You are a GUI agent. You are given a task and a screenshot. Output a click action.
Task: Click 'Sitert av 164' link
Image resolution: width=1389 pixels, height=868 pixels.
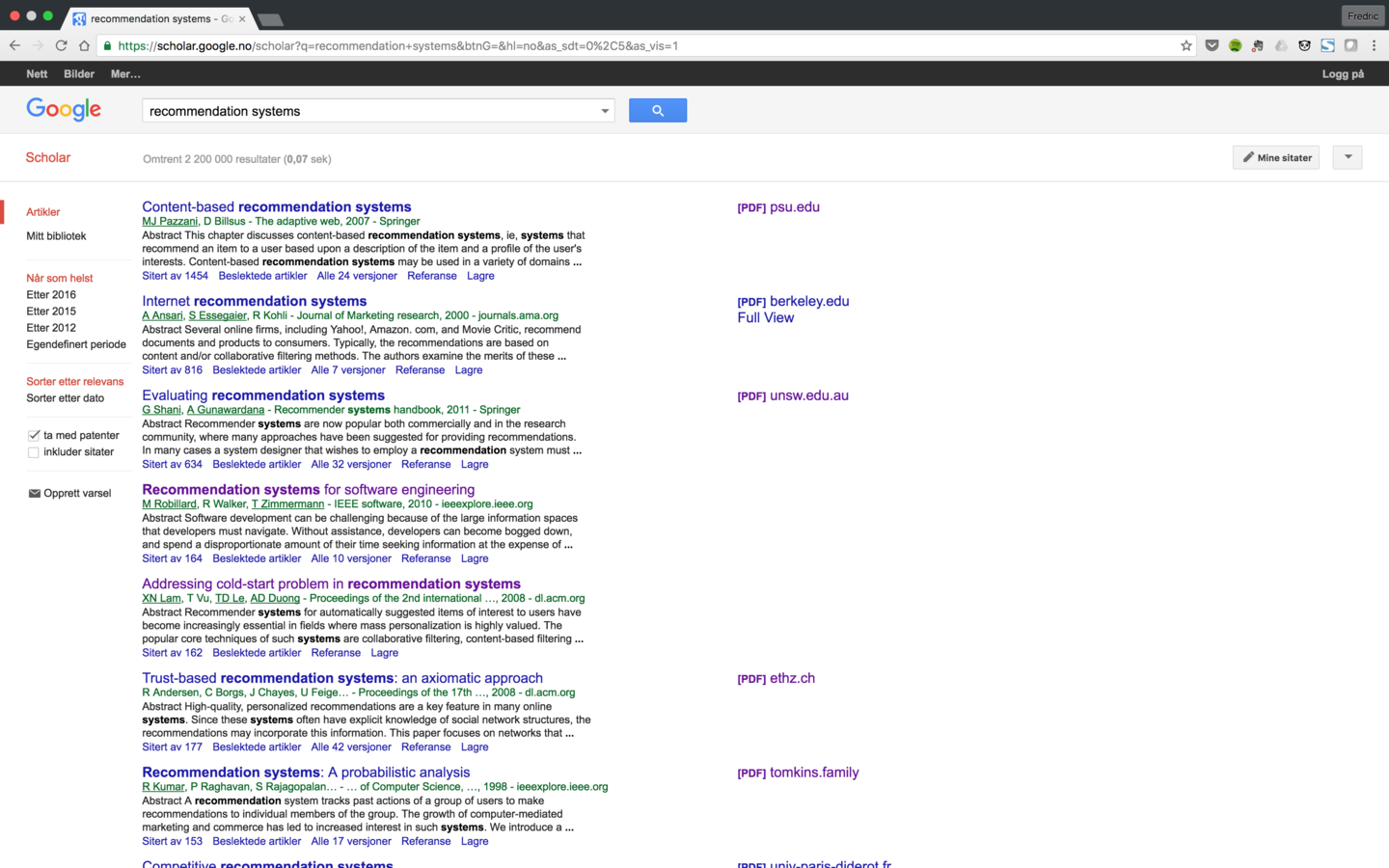(173, 559)
